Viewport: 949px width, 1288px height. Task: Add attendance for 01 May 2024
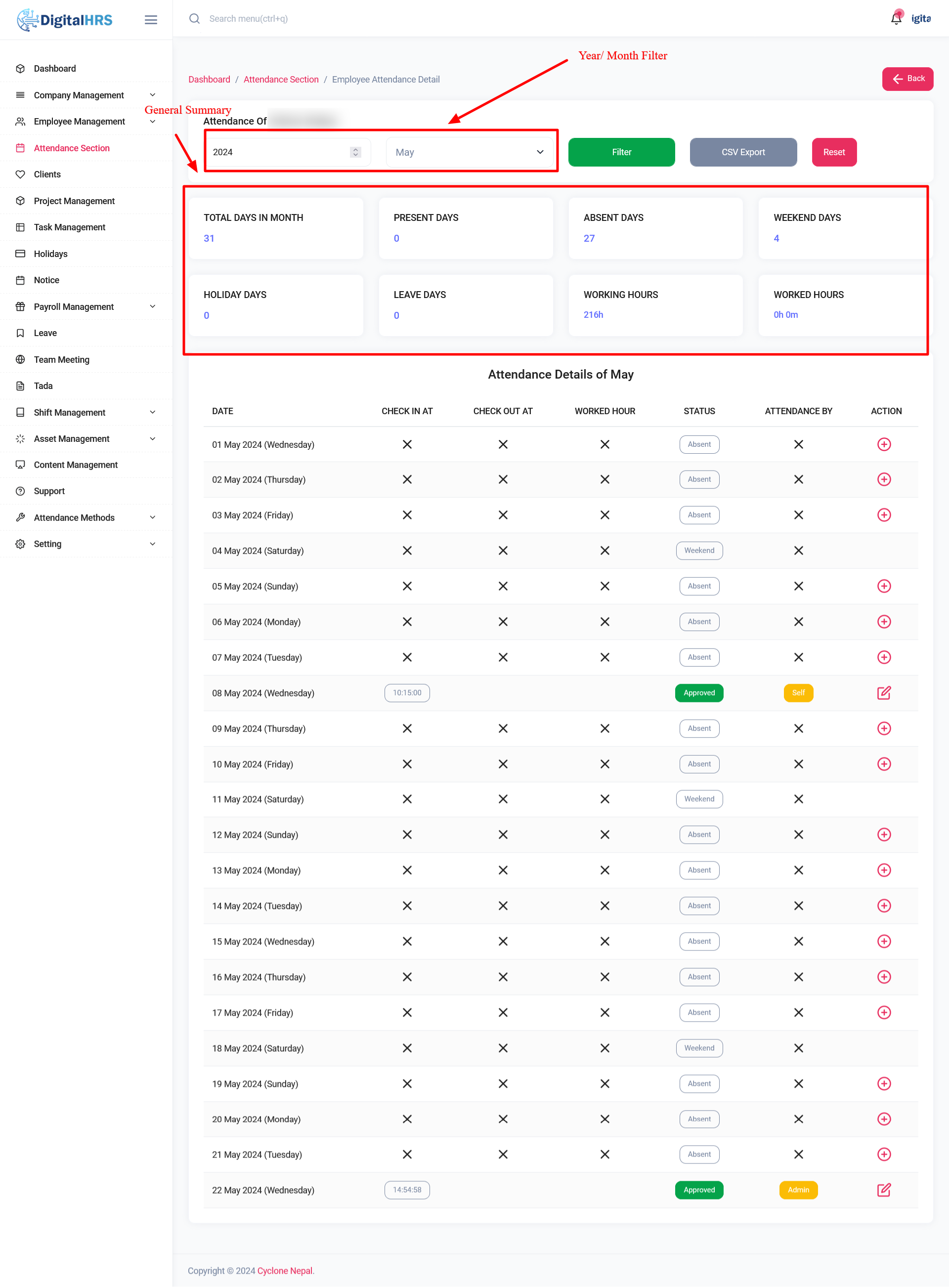coord(884,444)
